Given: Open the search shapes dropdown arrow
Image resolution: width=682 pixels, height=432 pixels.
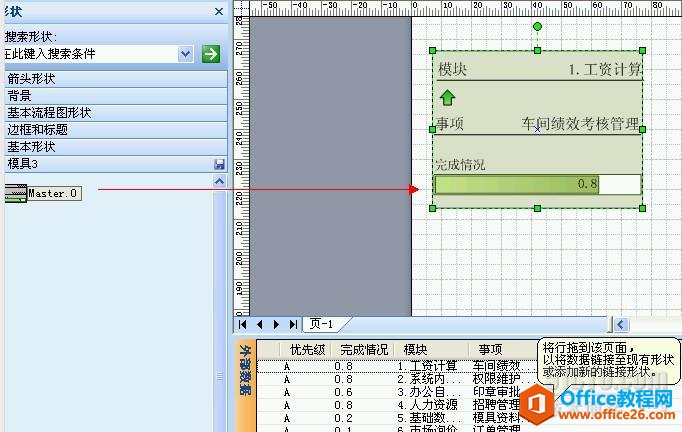Looking at the screenshot, I should tap(186, 54).
